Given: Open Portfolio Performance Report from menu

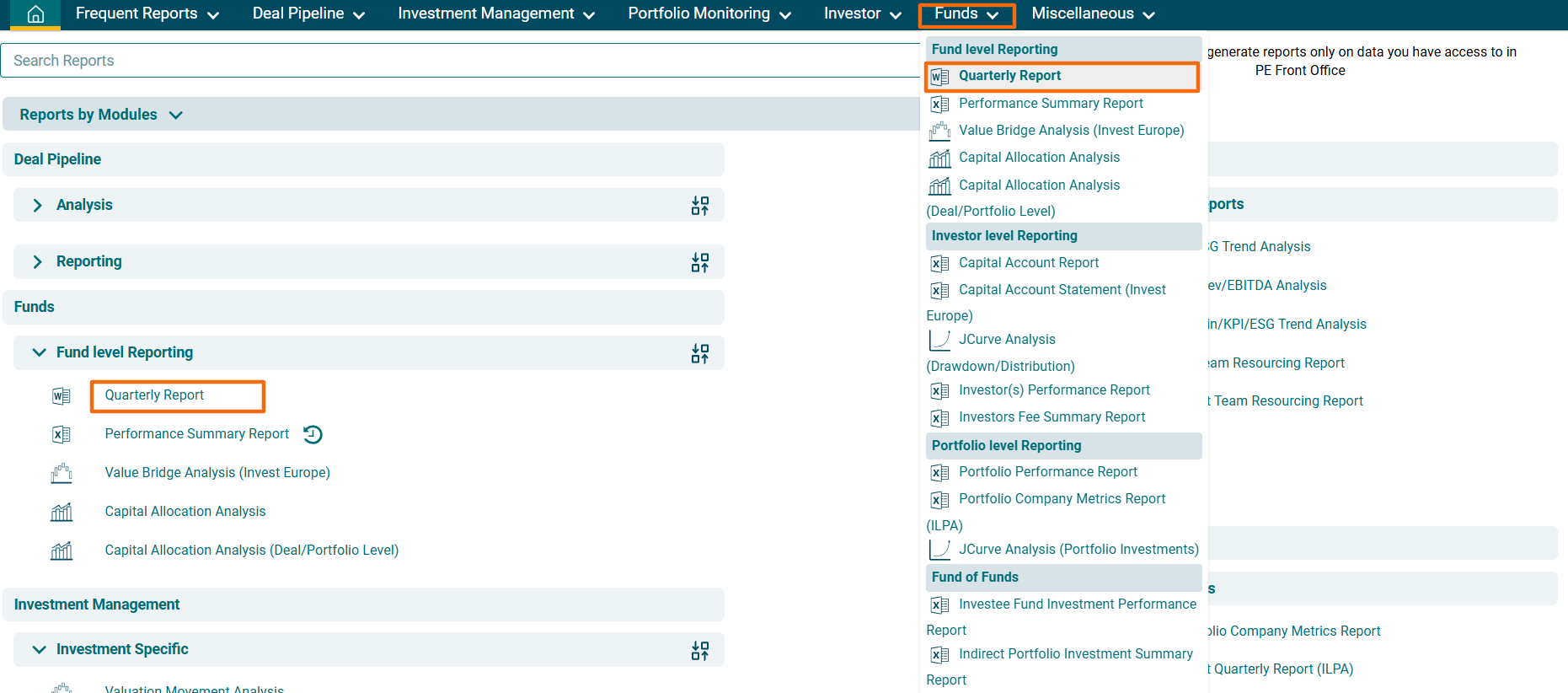Looking at the screenshot, I should (x=1047, y=472).
